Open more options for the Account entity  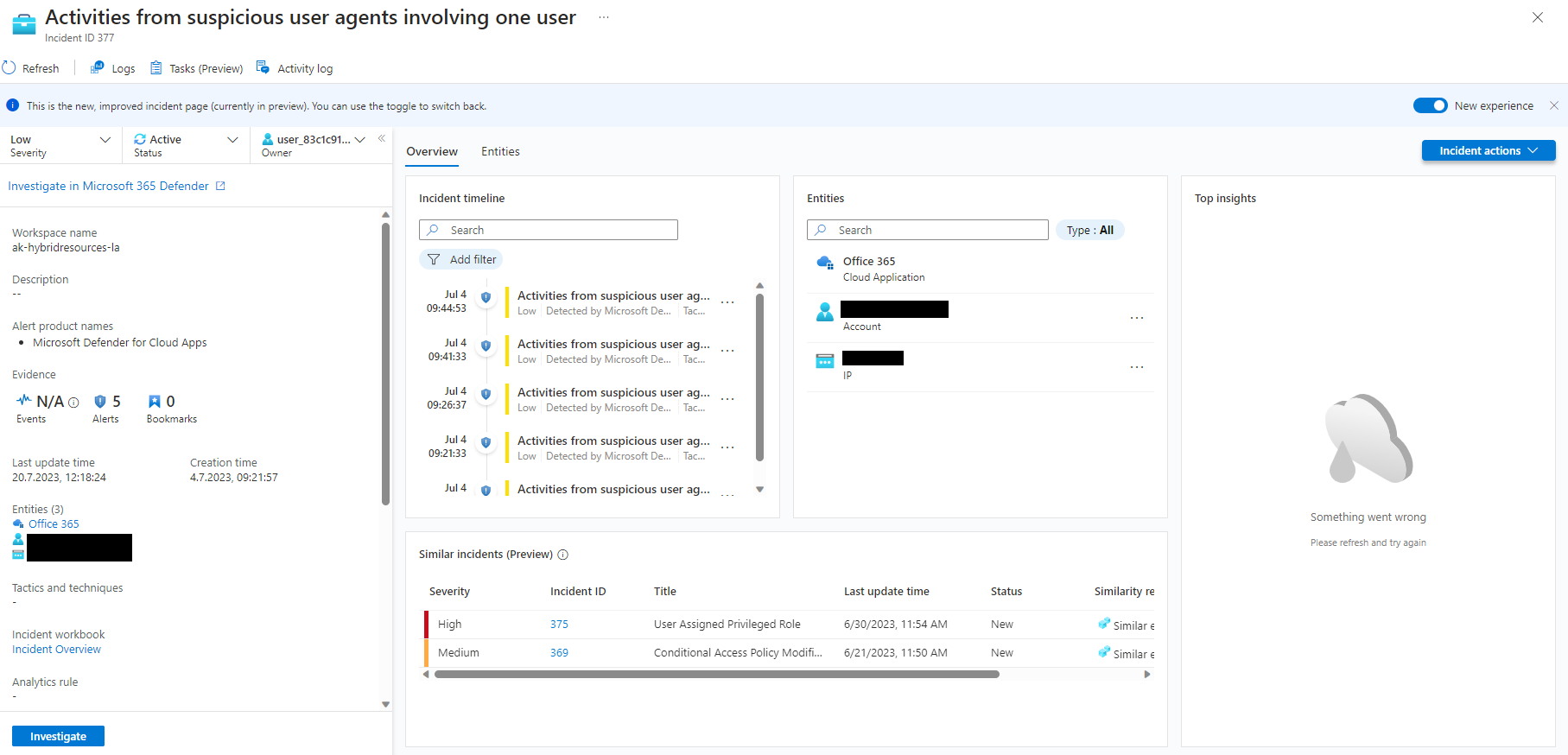click(x=1137, y=318)
